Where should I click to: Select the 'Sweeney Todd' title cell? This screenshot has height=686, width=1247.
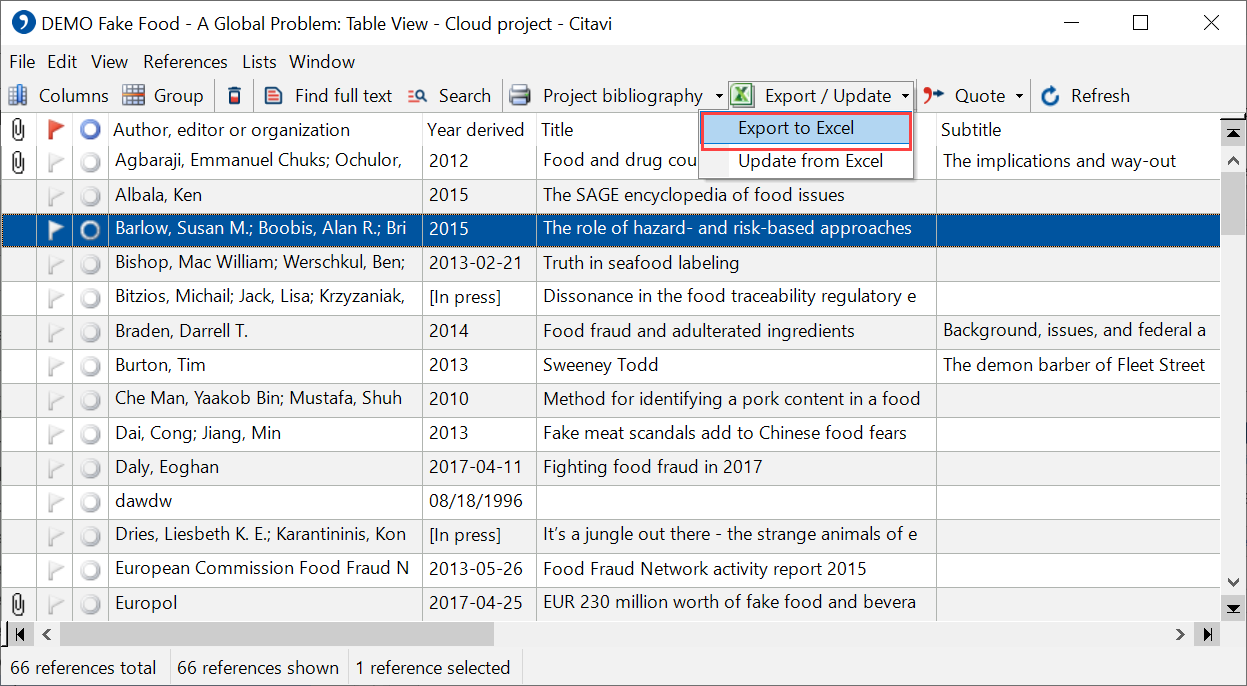pyautogui.click(x=736, y=365)
